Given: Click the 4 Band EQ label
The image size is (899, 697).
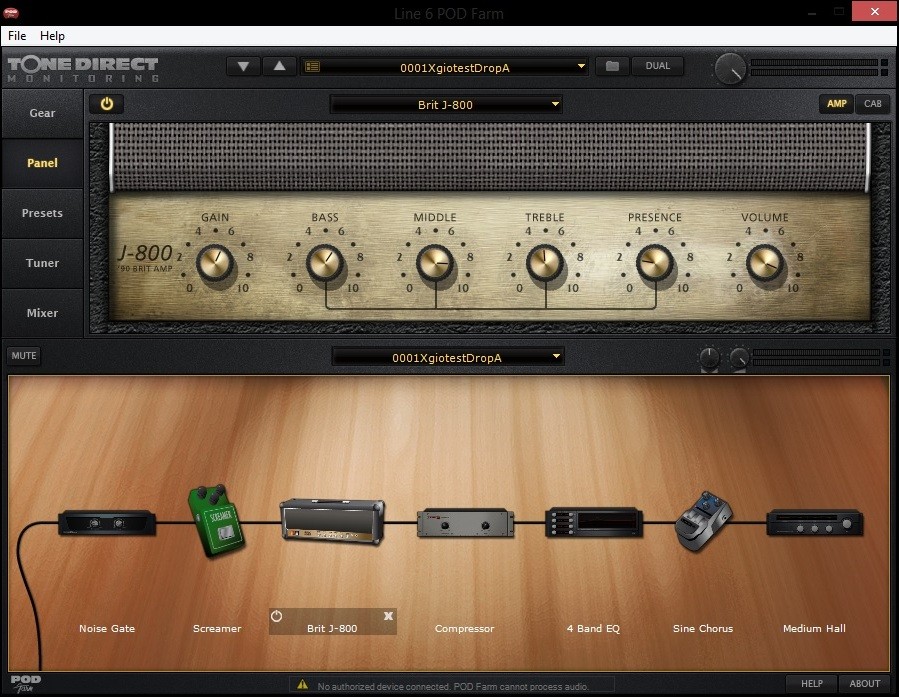Looking at the screenshot, I should 593,628.
